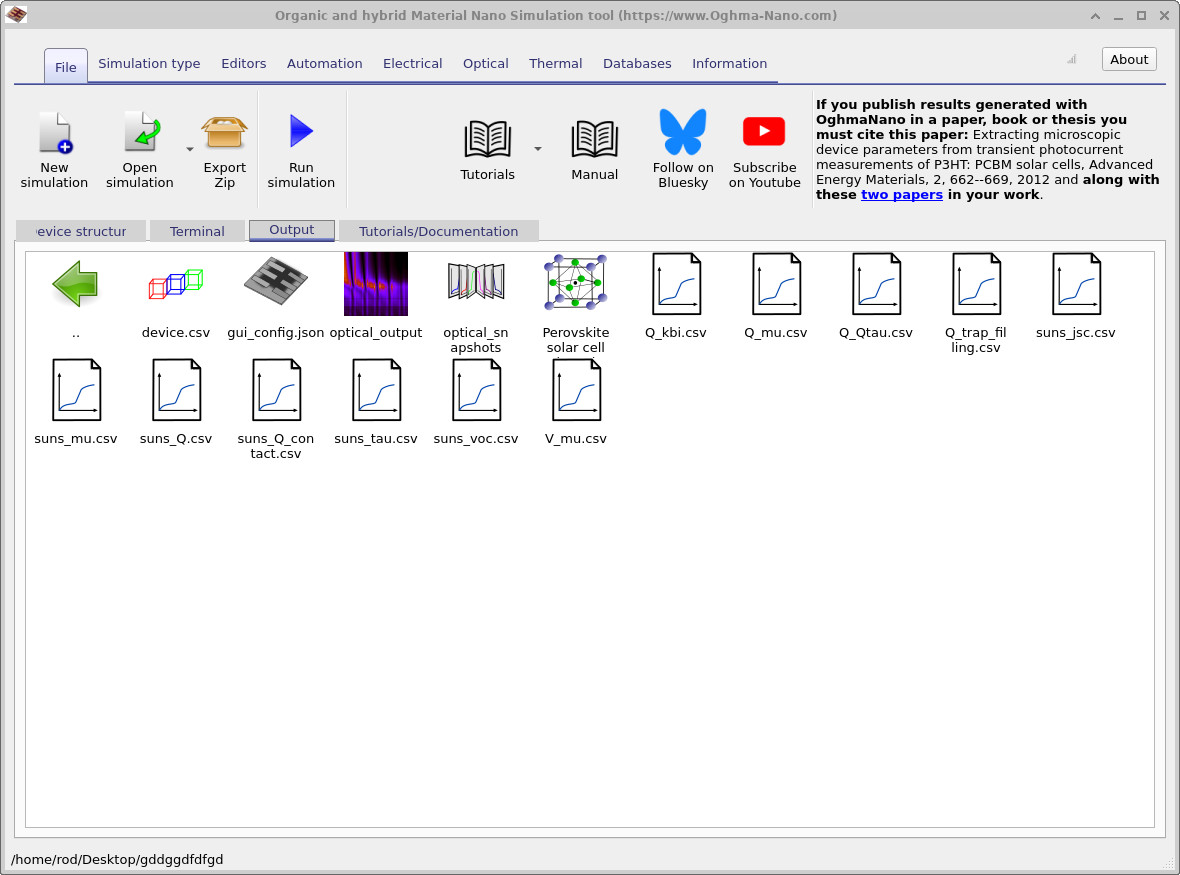Click the Follow on Bluesky butterfly
Image resolution: width=1180 pixels, height=875 pixels.
point(683,133)
